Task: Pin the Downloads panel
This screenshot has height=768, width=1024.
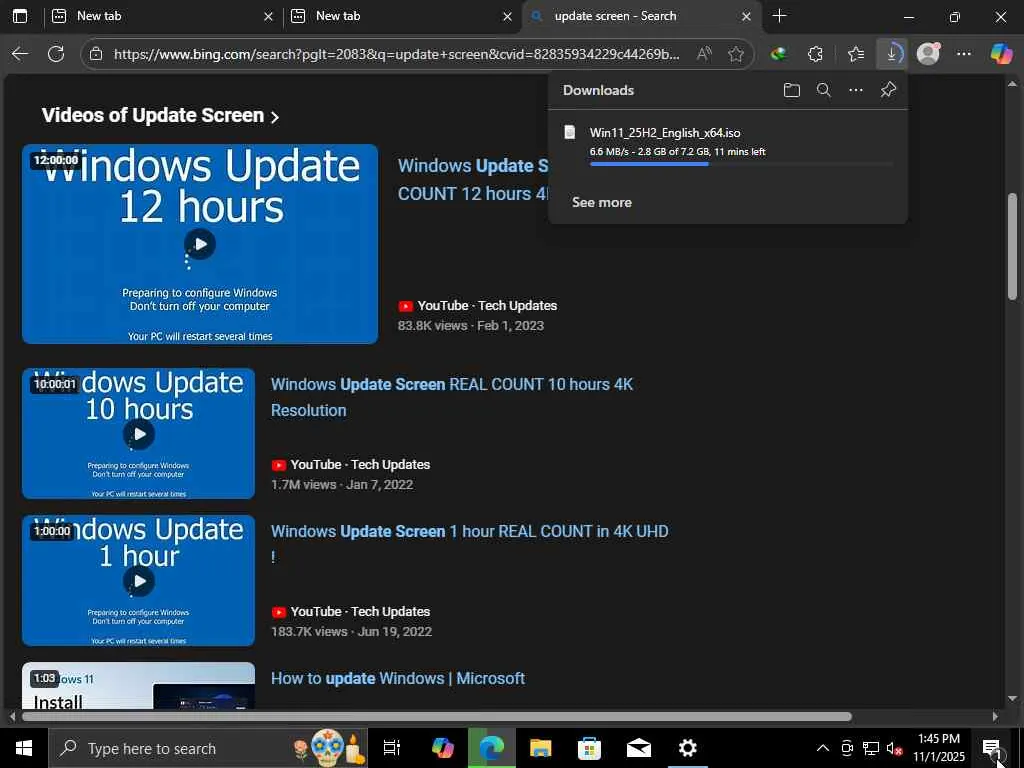Action: click(888, 90)
